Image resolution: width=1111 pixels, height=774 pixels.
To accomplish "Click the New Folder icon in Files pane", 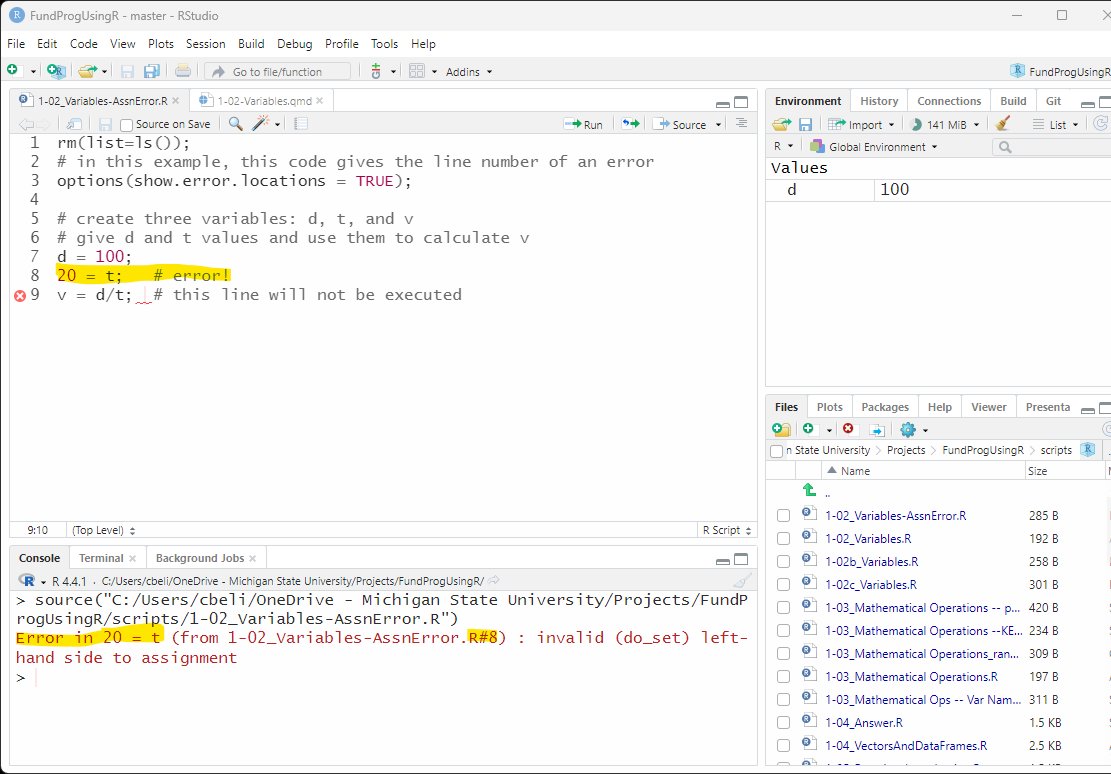I will click(x=781, y=430).
